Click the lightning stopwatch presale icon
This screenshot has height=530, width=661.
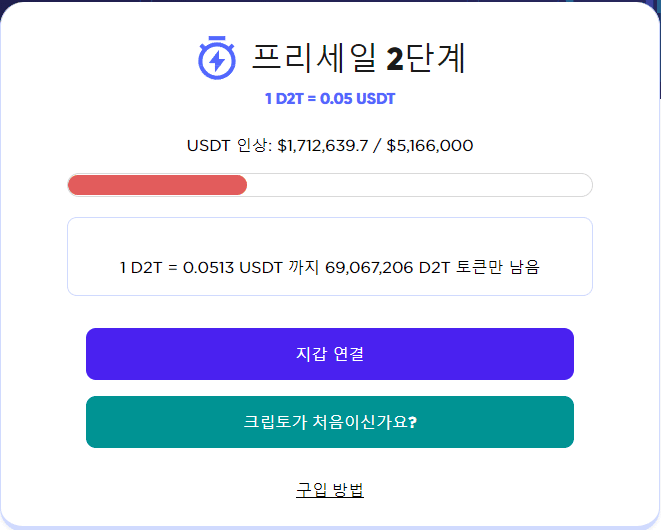[216, 57]
